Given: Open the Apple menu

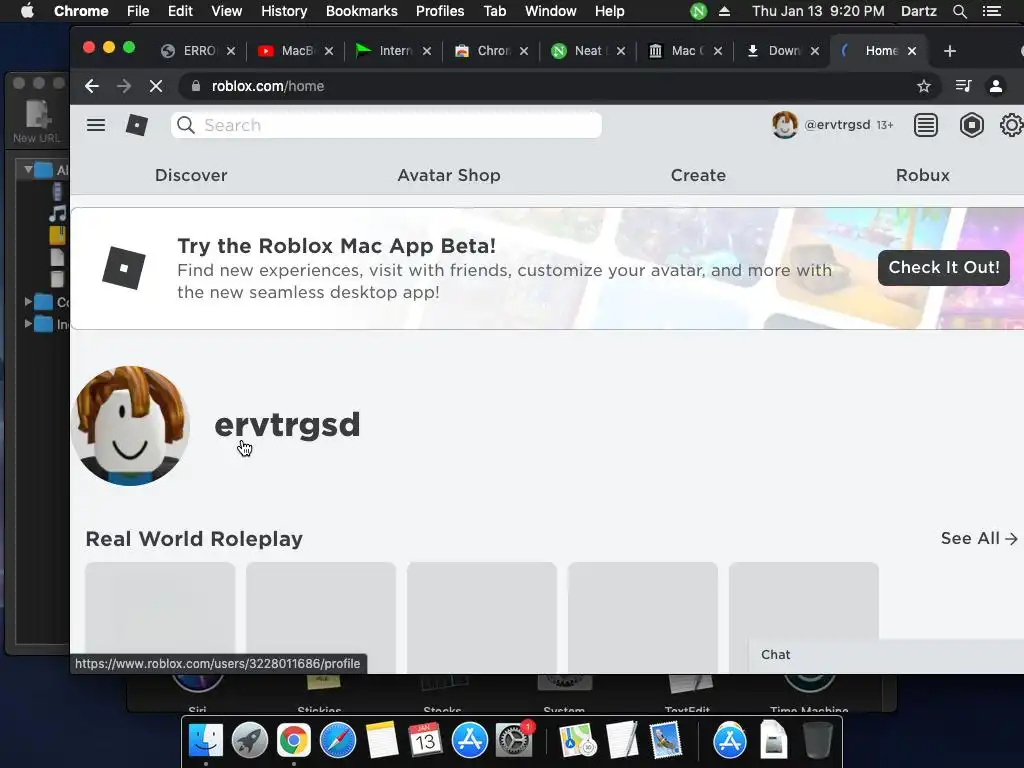Looking at the screenshot, I should click(27, 11).
